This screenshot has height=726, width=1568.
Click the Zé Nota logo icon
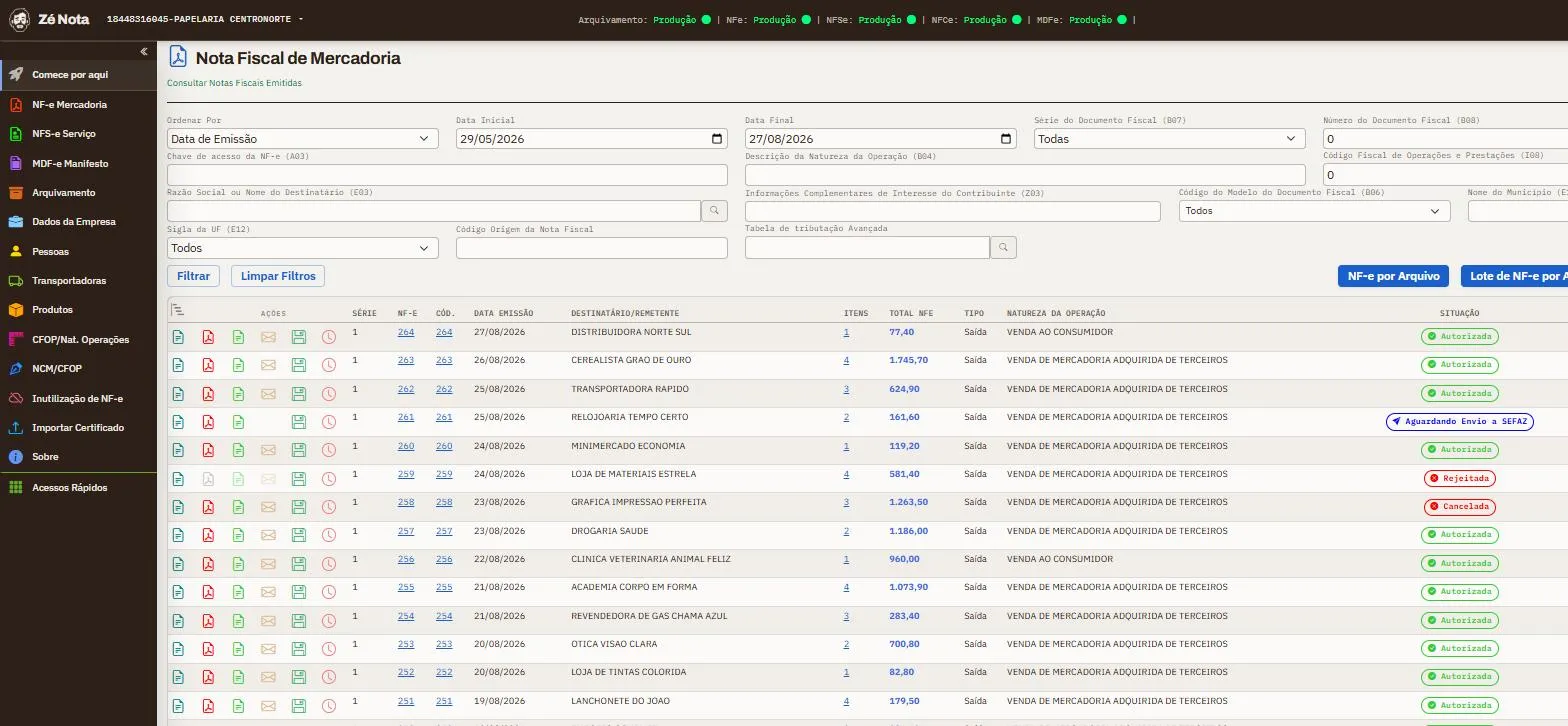19,19
